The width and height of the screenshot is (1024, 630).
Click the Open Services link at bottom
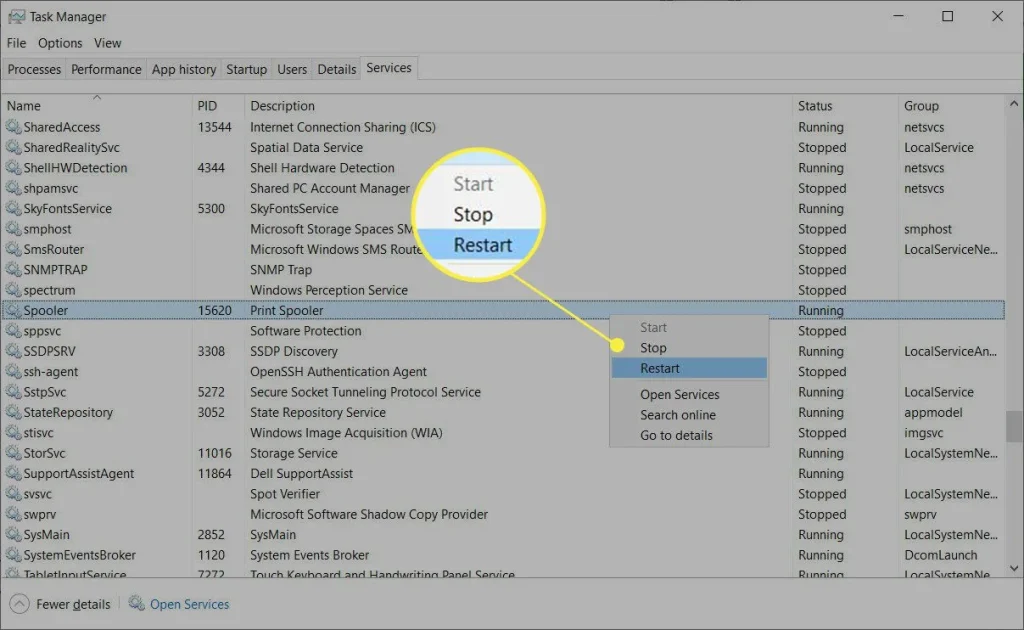pyautogui.click(x=189, y=604)
